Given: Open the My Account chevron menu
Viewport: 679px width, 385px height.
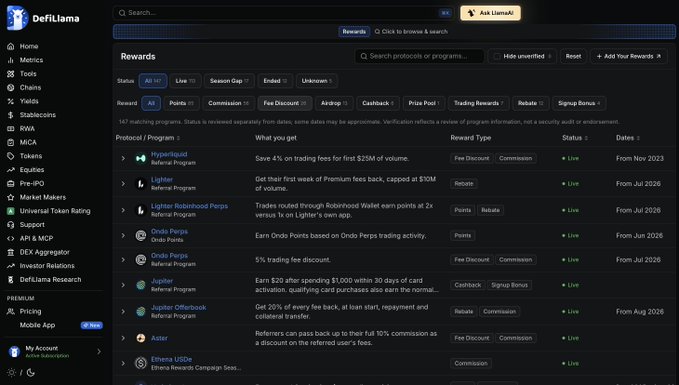Looking at the screenshot, I should [x=99, y=352].
